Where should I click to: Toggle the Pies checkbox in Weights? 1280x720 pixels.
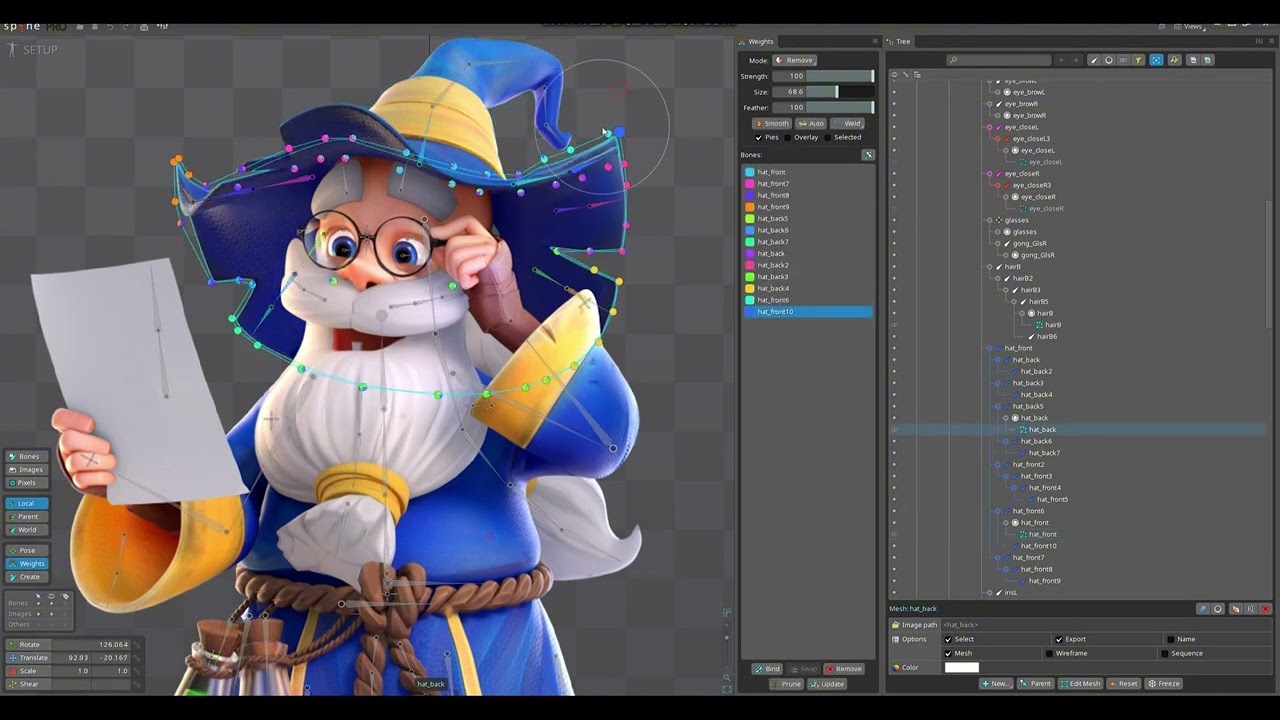click(759, 137)
